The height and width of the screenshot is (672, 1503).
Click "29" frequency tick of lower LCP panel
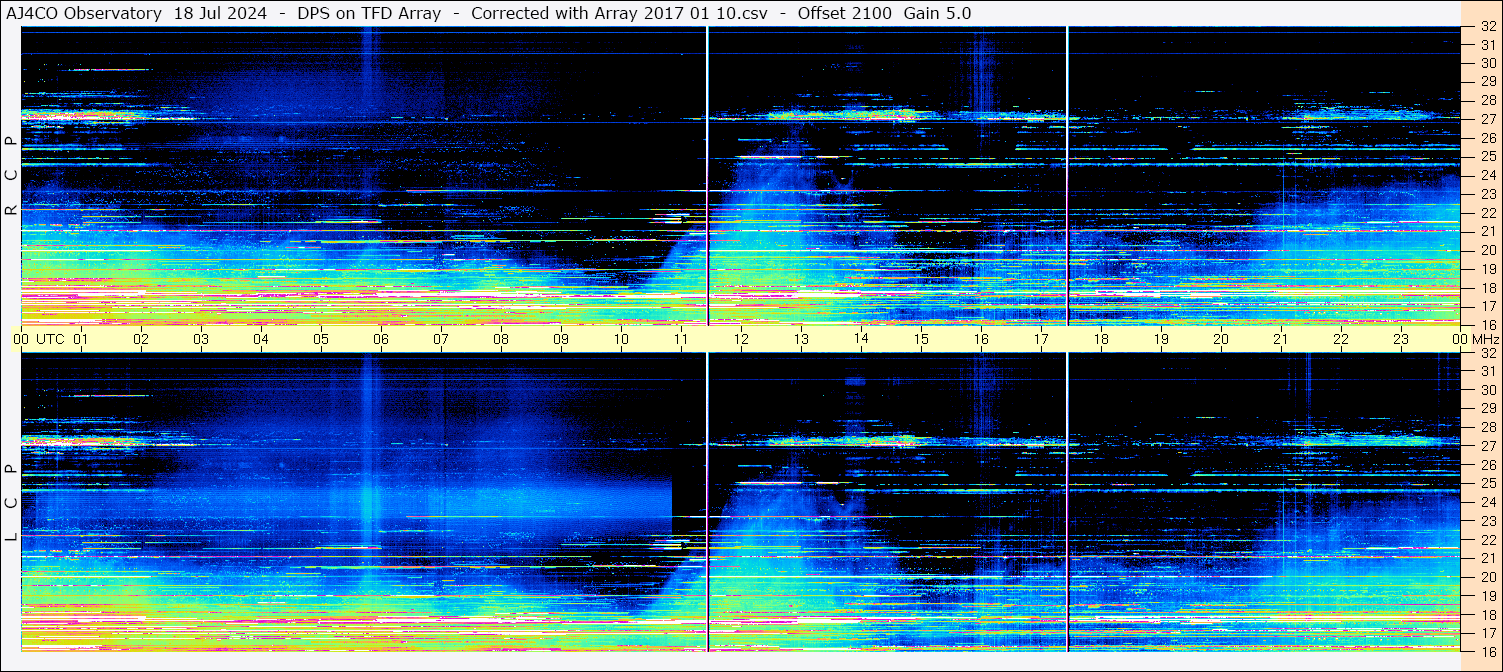(1487, 408)
